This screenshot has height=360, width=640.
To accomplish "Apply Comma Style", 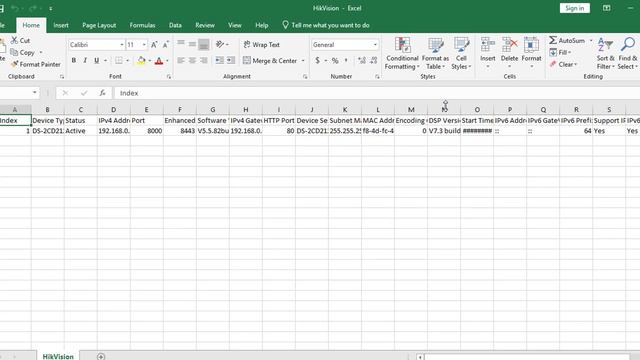I will click(x=346, y=60).
